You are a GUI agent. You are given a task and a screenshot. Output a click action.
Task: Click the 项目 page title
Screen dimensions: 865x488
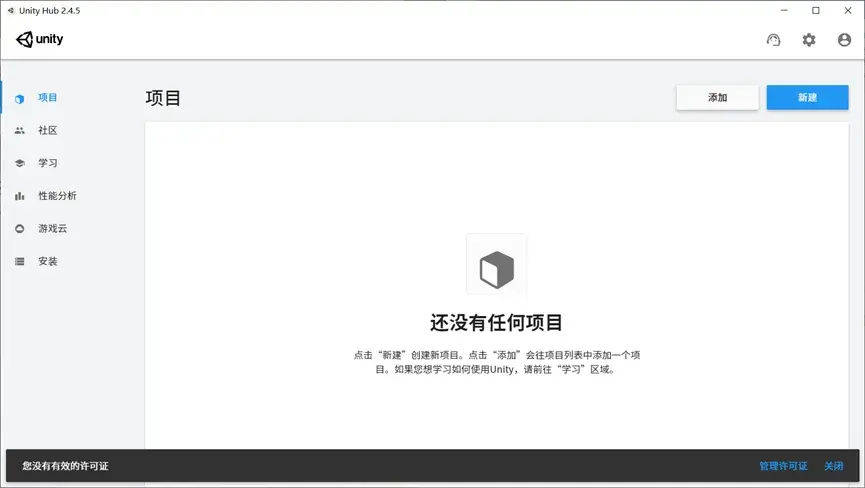163,98
